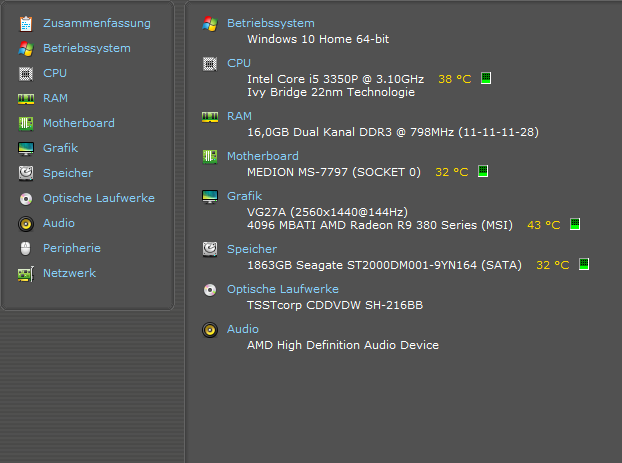This screenshot has height=463, width=622.
Task: Open the Betriebssystem heading link in summary
Action: tap(270, 23)
